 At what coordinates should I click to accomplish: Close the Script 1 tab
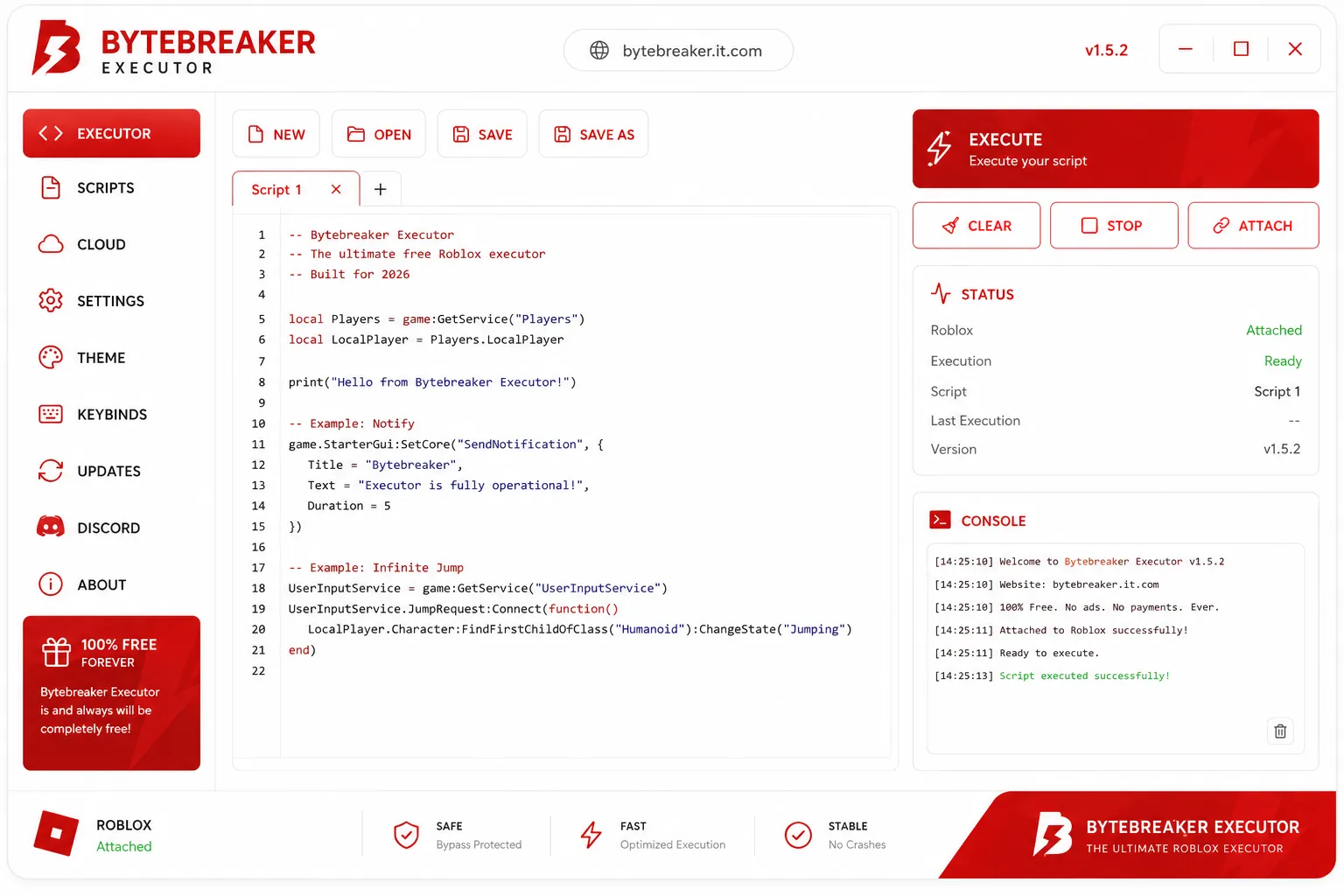tap(336, 189)
